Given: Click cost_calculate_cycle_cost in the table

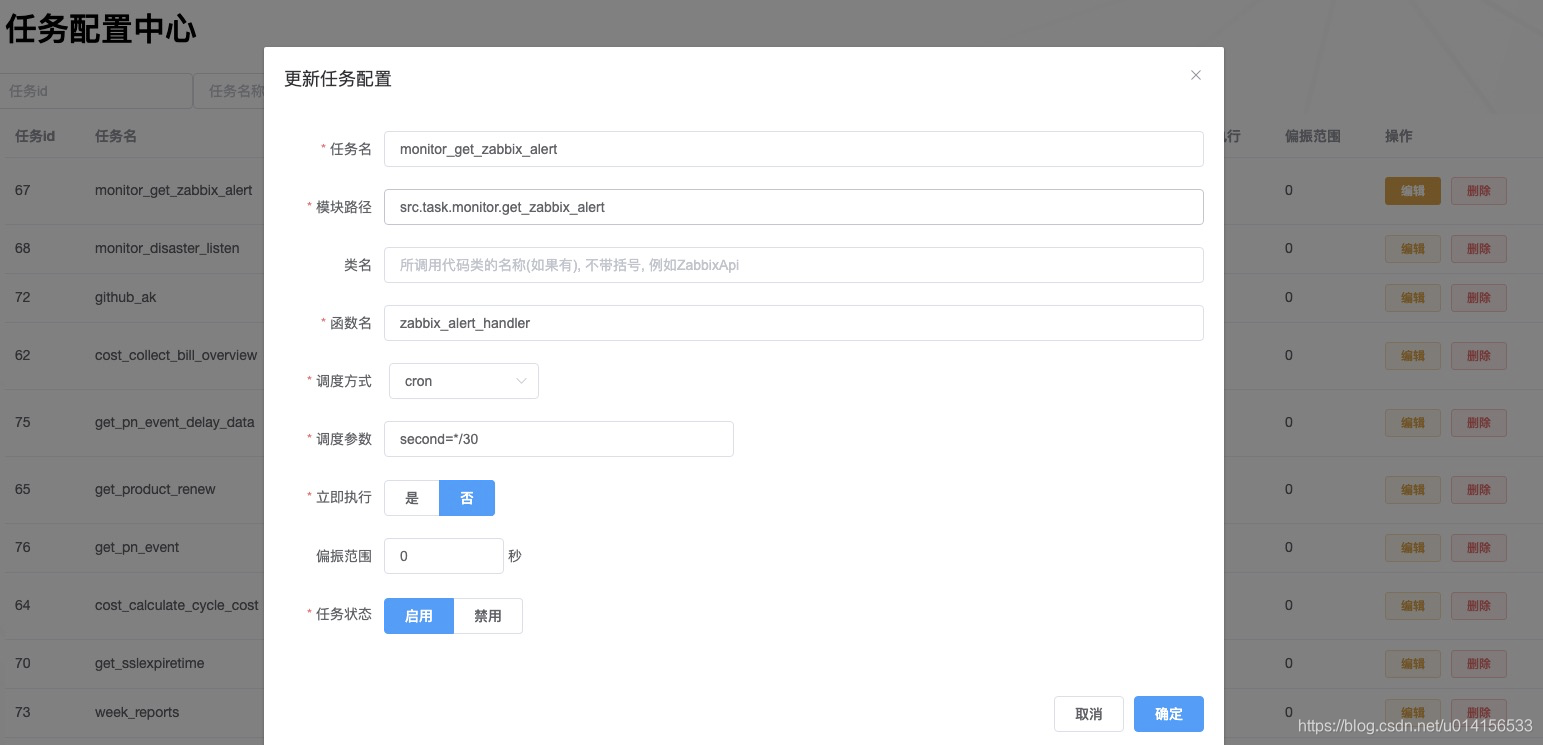Looking at the screenshot, I should 177,605.
